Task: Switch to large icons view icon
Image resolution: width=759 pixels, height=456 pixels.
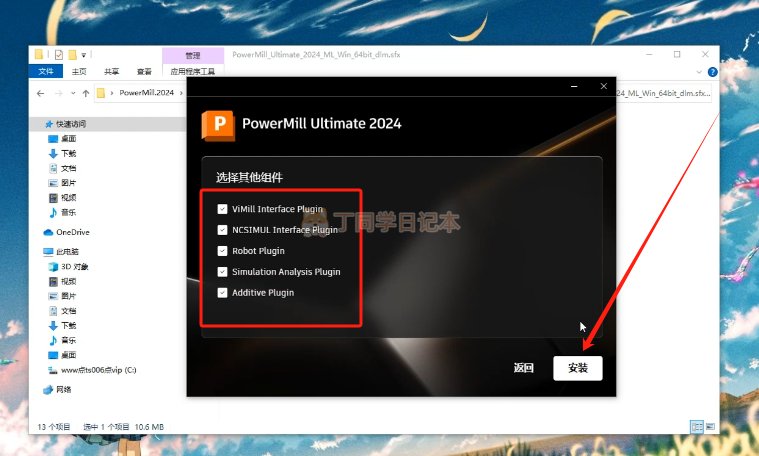Action: (x=710, y=426)
